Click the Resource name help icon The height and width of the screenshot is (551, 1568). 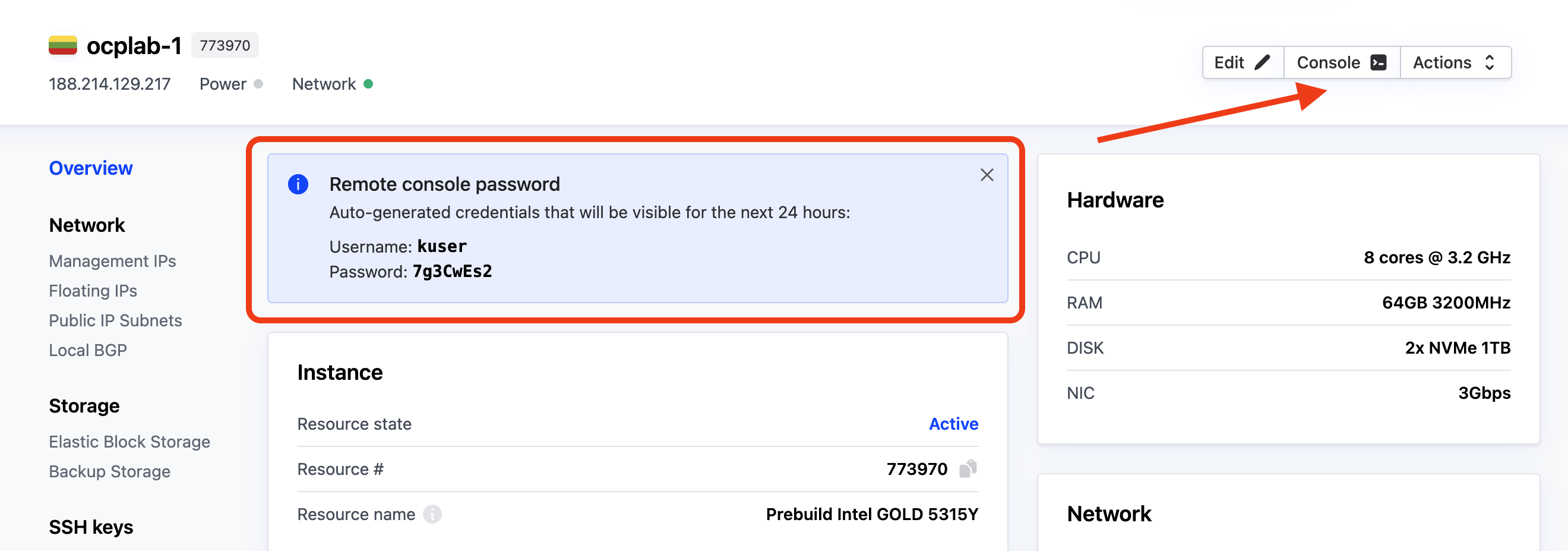432,515
